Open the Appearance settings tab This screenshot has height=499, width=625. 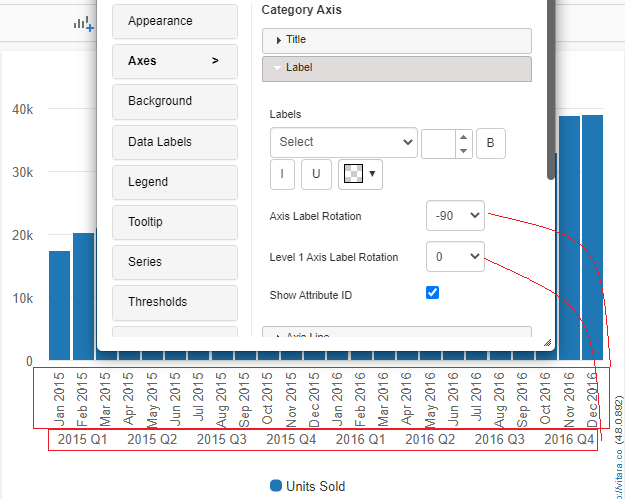click(x=175, y=21)
